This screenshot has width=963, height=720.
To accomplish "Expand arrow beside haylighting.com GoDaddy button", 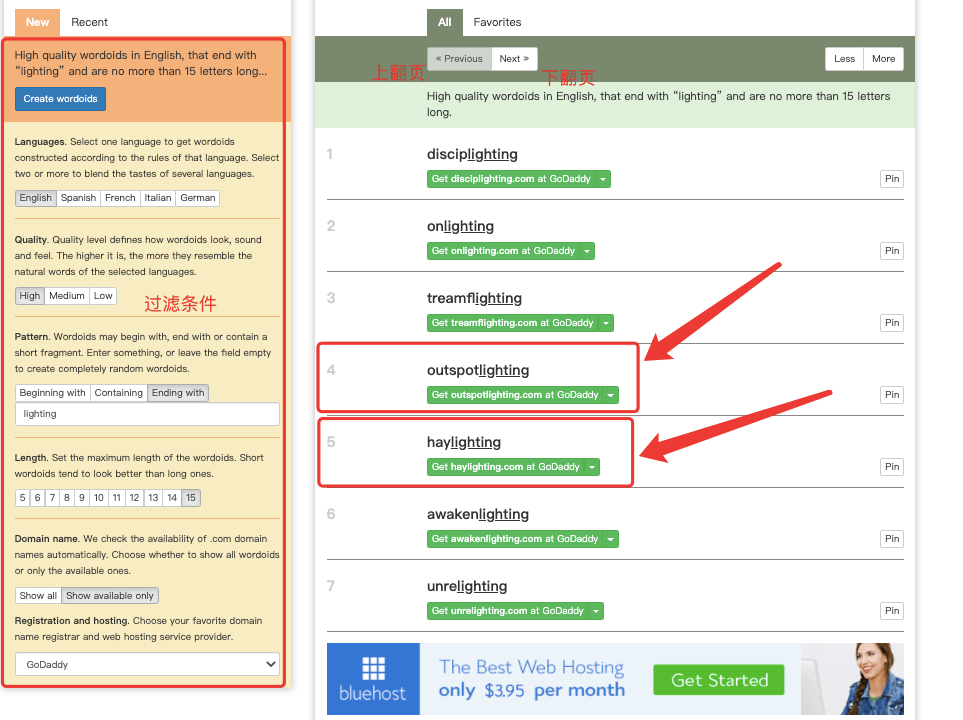I will pyautogui.click(x=592, y=467).
